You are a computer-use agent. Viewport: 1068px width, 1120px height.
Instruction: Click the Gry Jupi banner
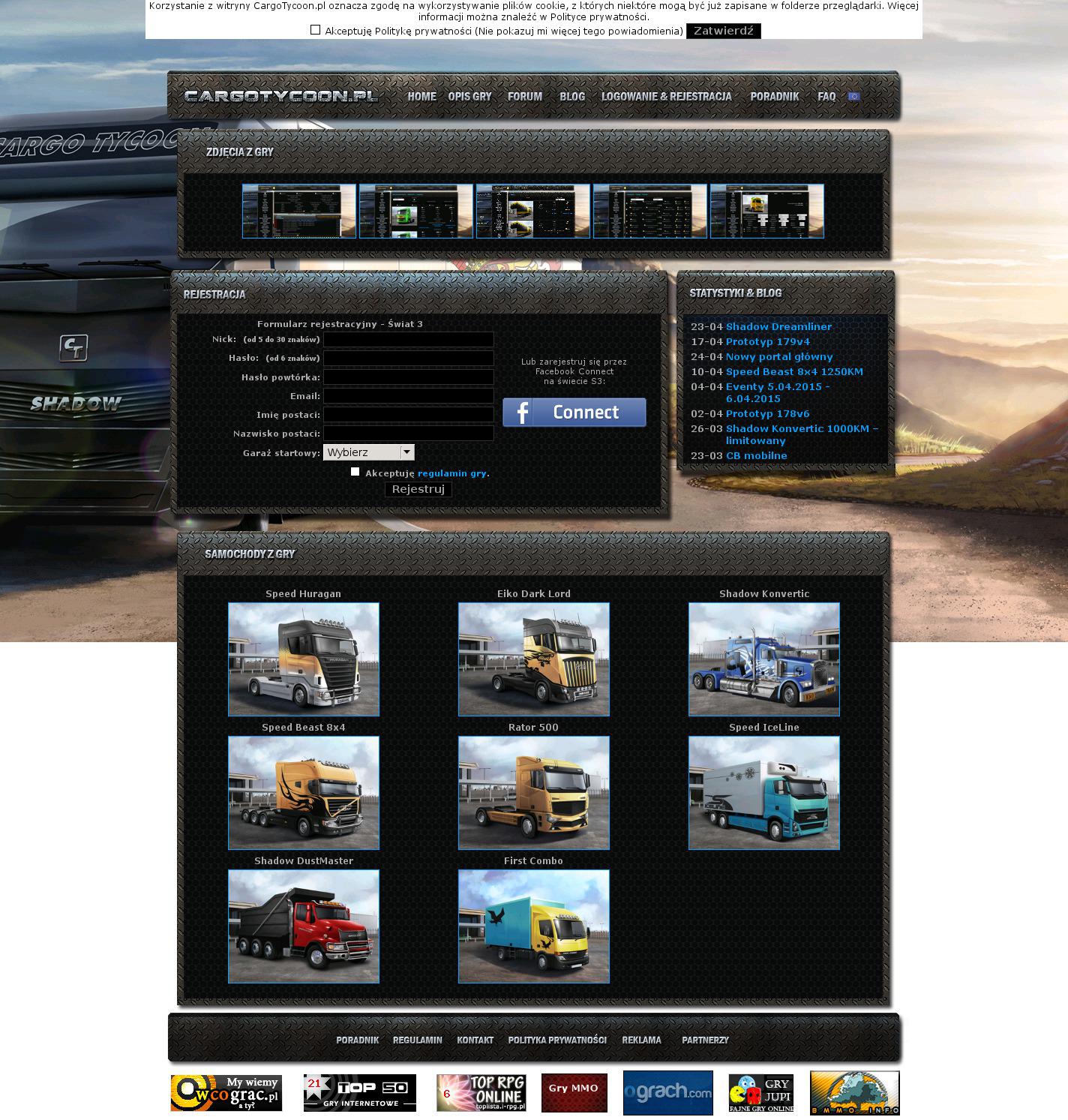760,1092
